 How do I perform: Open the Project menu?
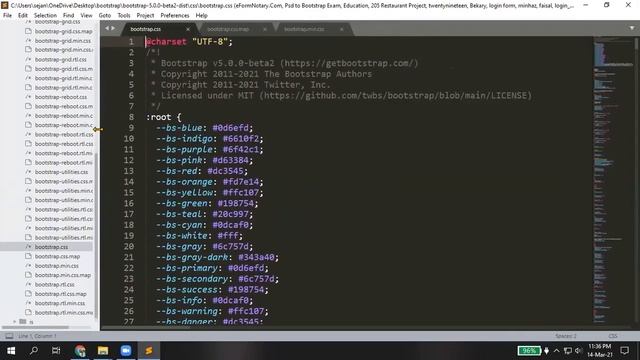pos(145,16)
